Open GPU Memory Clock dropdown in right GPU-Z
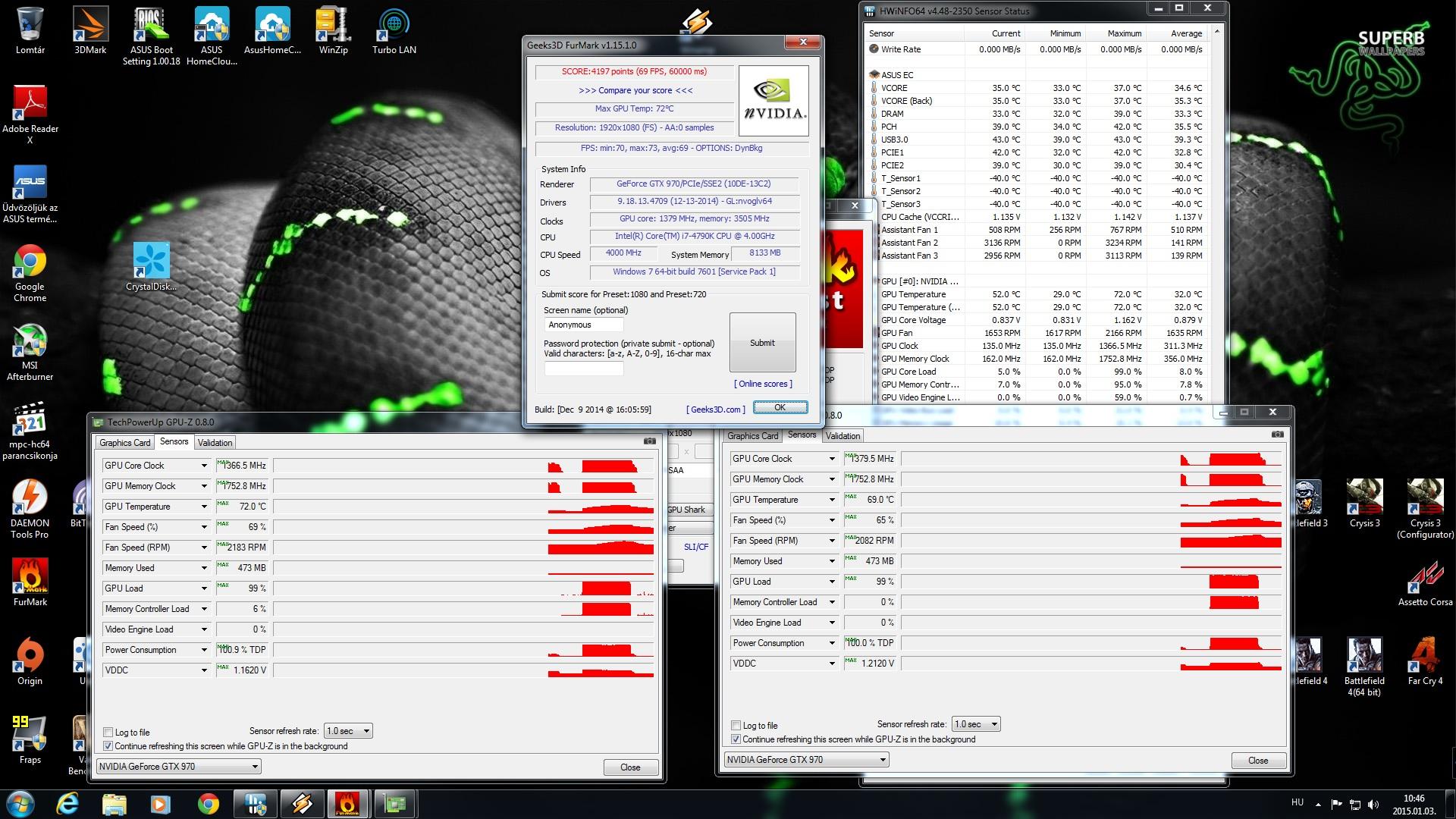The width and height of the screenshot is (1456, 819). (x=832, y=479)
